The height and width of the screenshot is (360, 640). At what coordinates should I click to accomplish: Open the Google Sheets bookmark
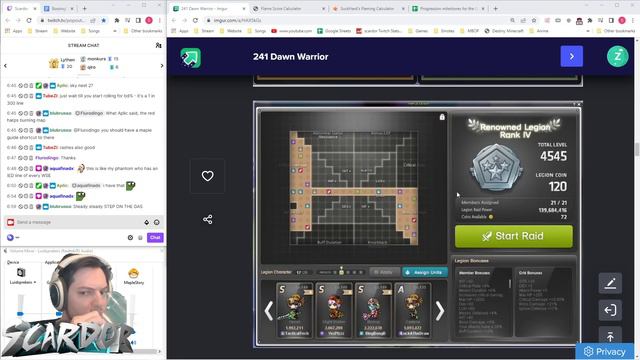[334, 31]
